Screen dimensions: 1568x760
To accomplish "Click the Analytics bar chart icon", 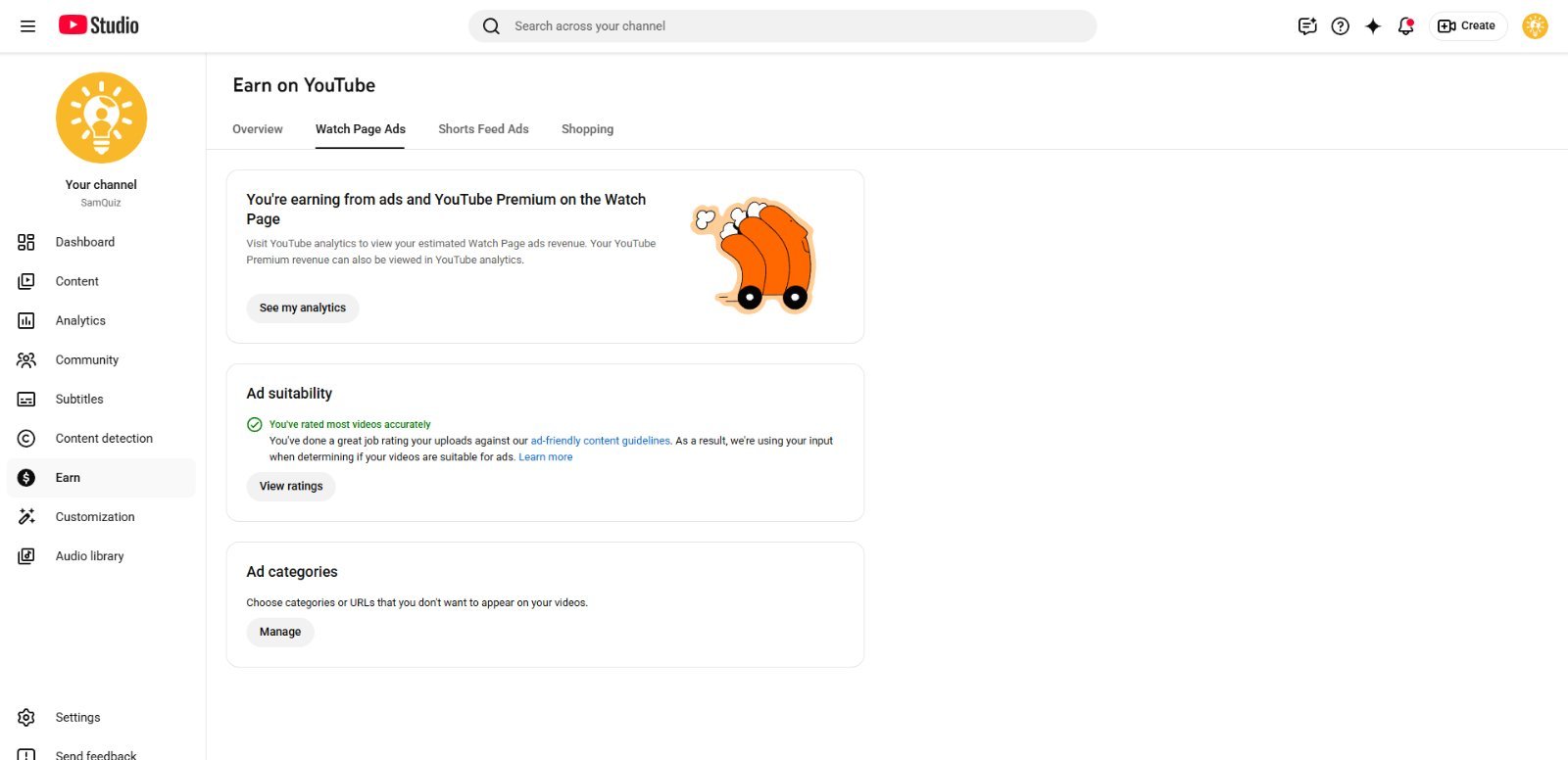I will 26,320.
